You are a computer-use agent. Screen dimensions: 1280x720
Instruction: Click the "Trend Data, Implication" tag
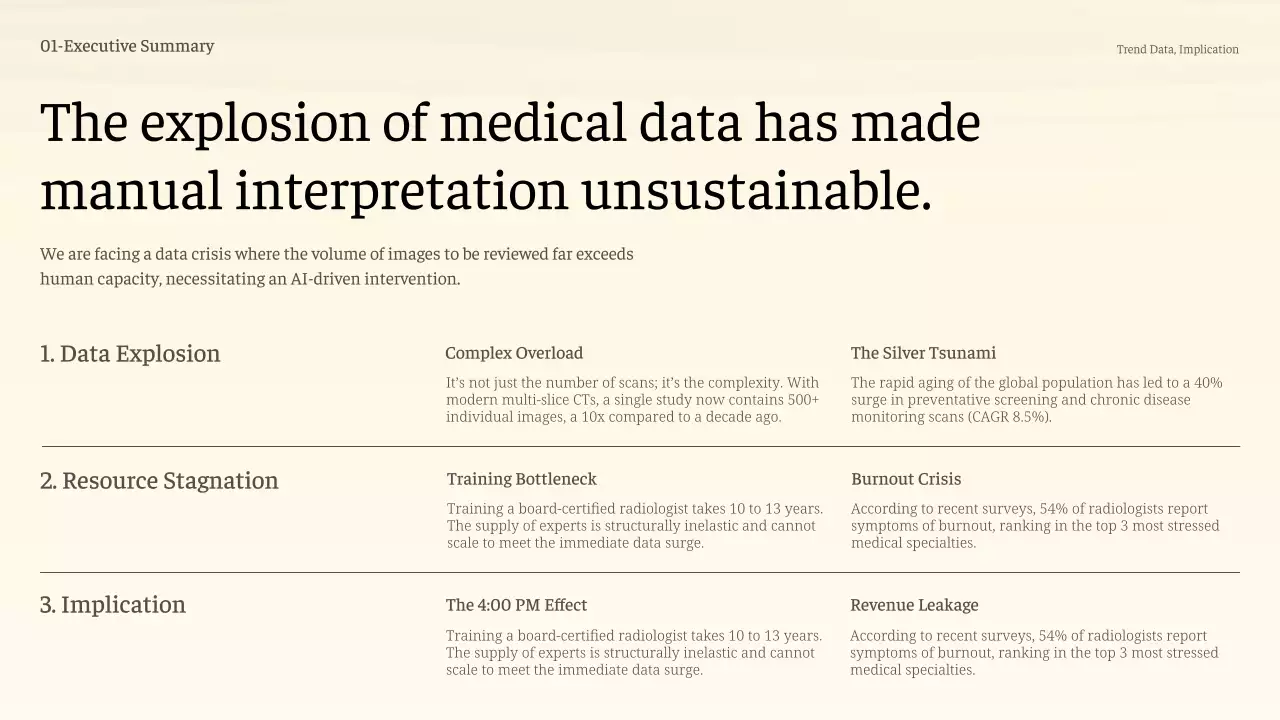[1177, 49]
